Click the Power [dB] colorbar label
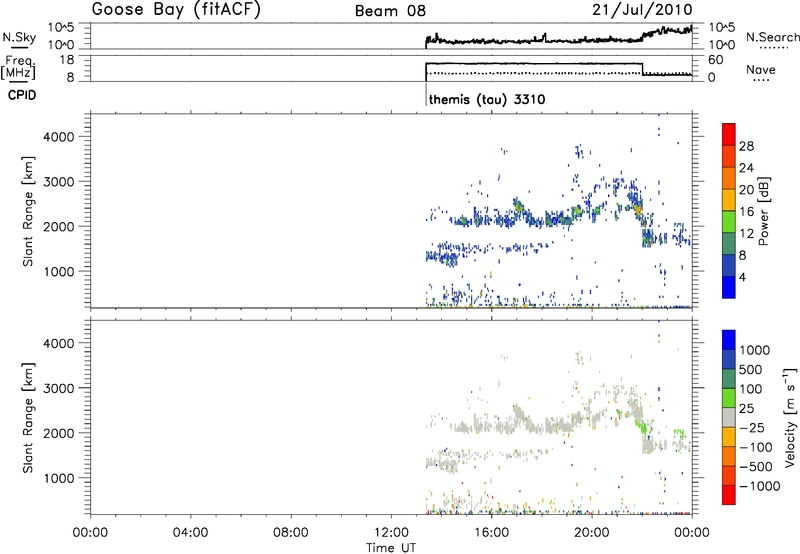 (x=763, y=211)
